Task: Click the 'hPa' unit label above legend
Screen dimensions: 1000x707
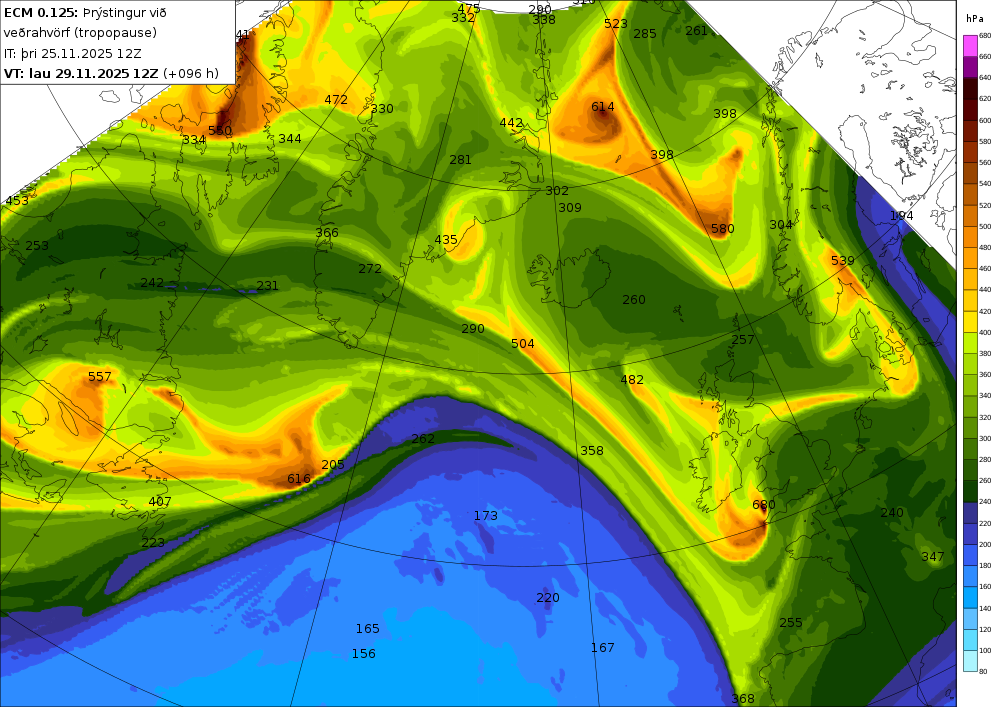Action: (x=974, y=18)
